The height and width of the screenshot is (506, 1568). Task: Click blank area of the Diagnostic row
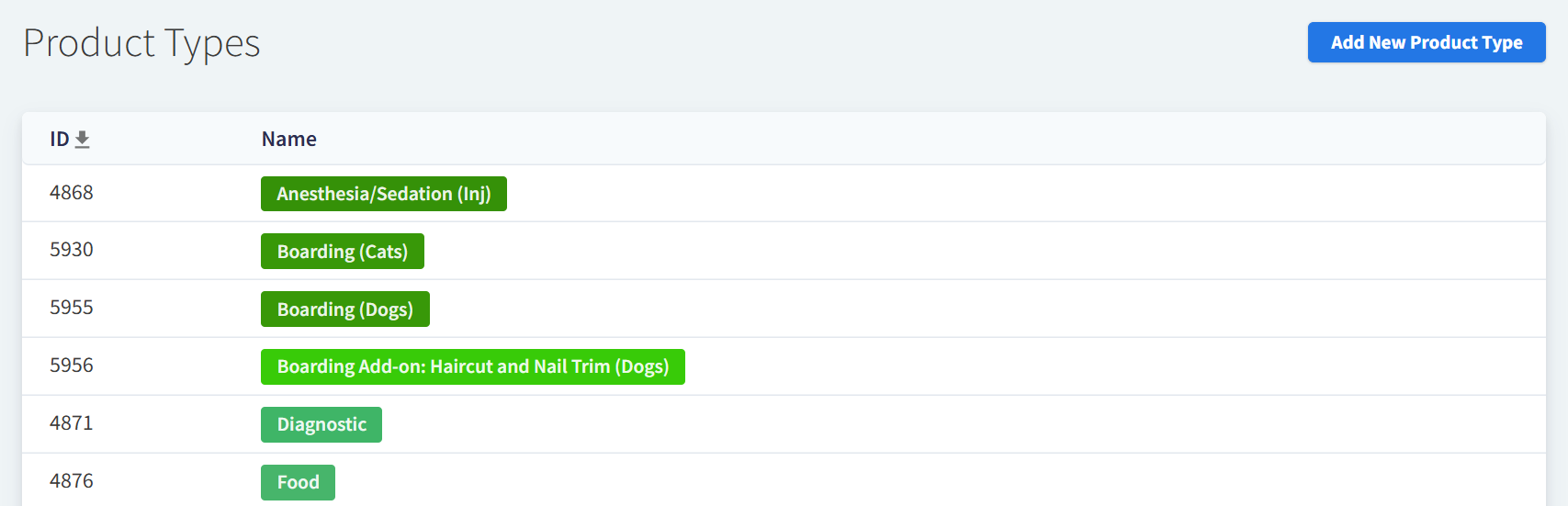pyautogui.click(x=919, y=424)
